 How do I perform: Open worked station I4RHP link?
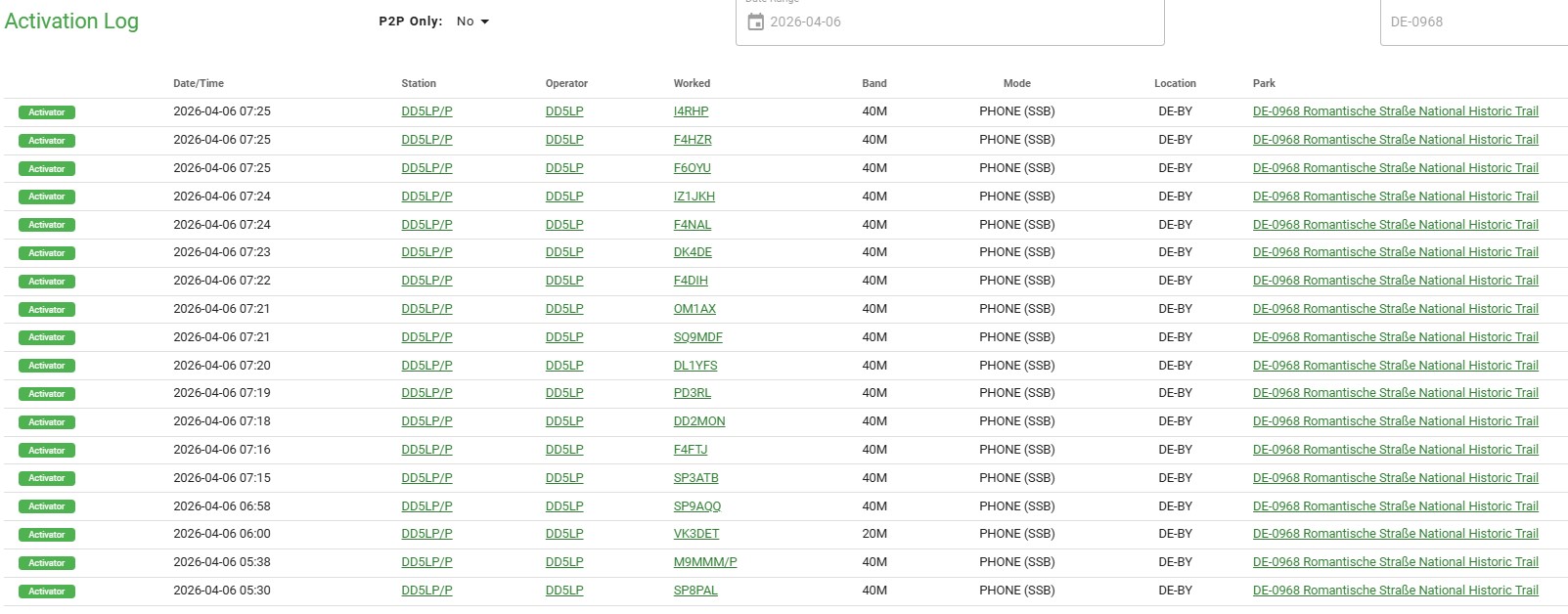(691, 111)
